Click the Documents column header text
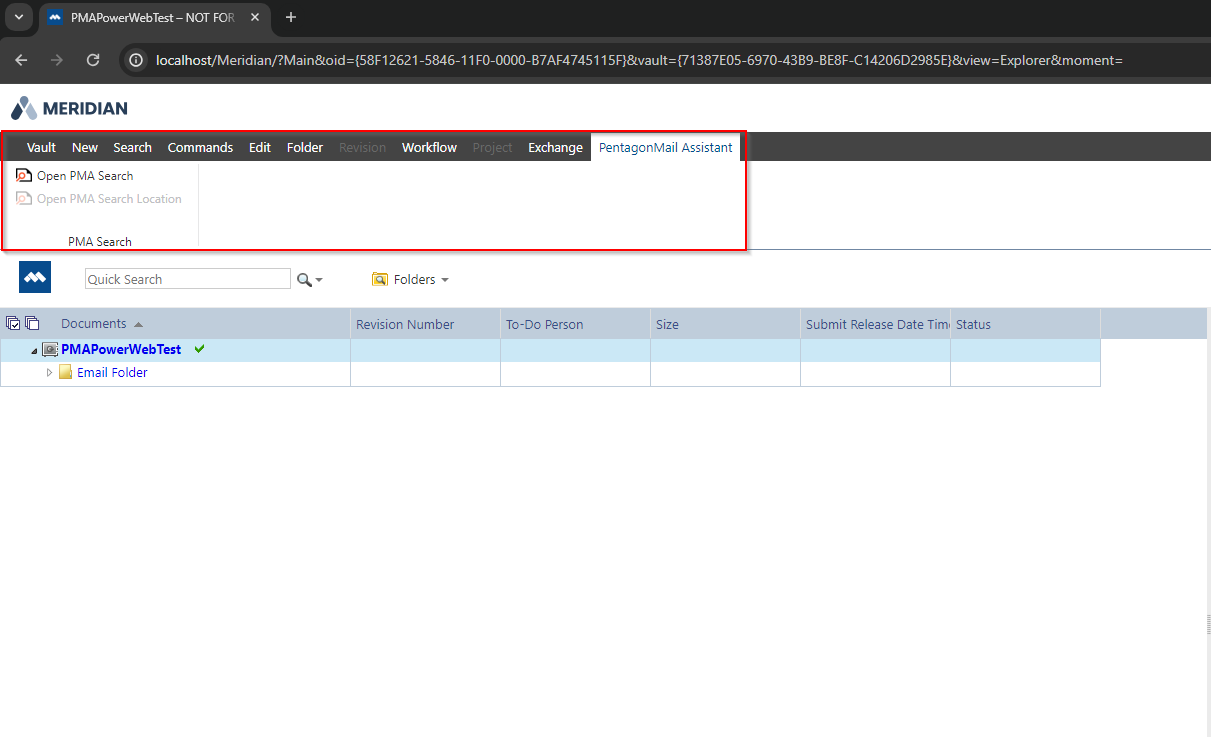 (93, 323)
